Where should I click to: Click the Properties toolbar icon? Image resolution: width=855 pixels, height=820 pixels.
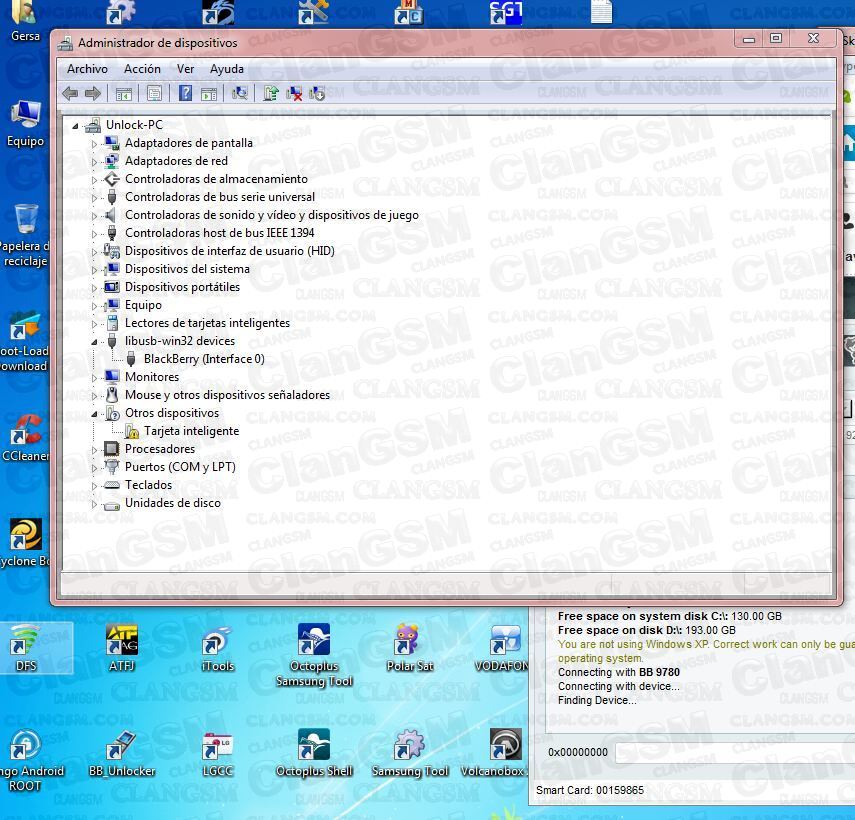point(154,94)
